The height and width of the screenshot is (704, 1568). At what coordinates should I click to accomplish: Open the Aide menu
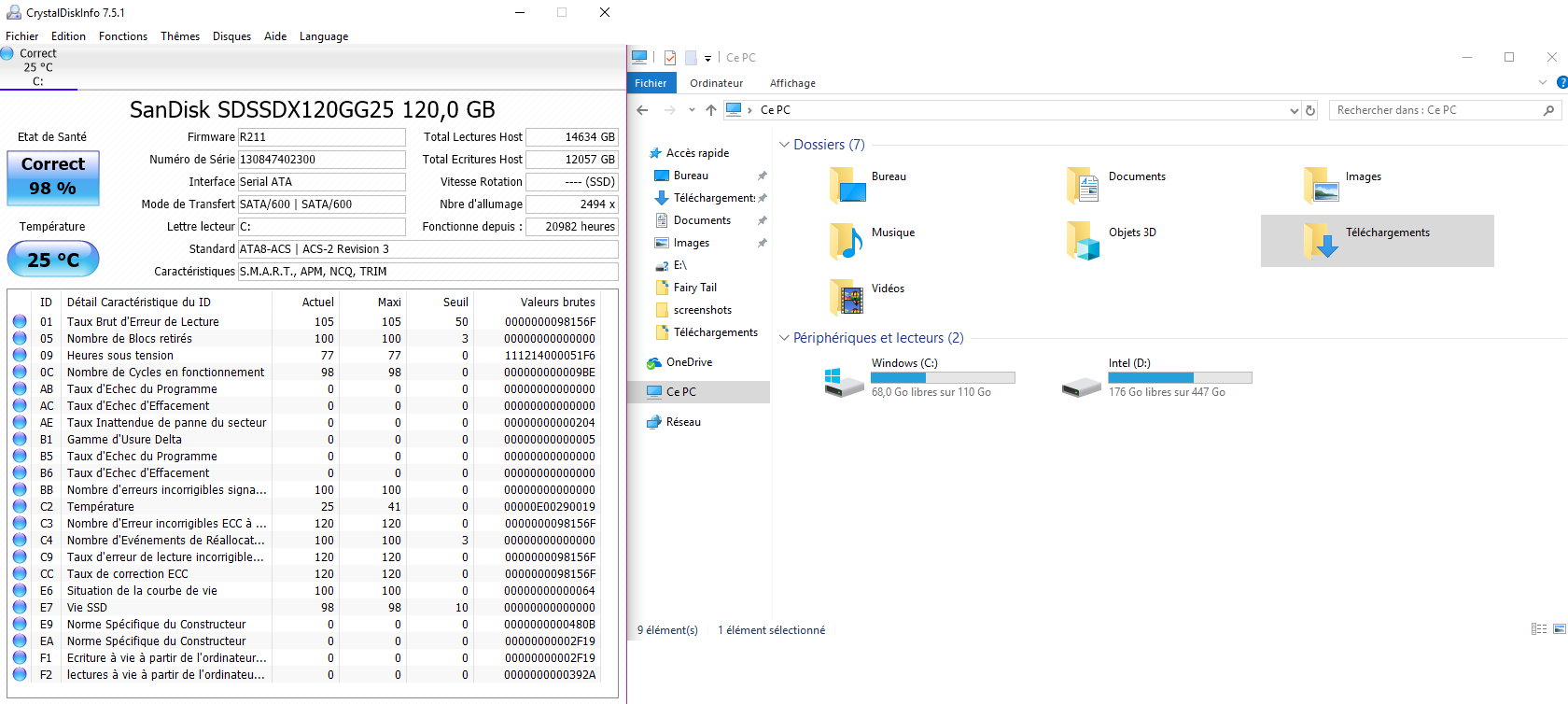pos(275,36)
